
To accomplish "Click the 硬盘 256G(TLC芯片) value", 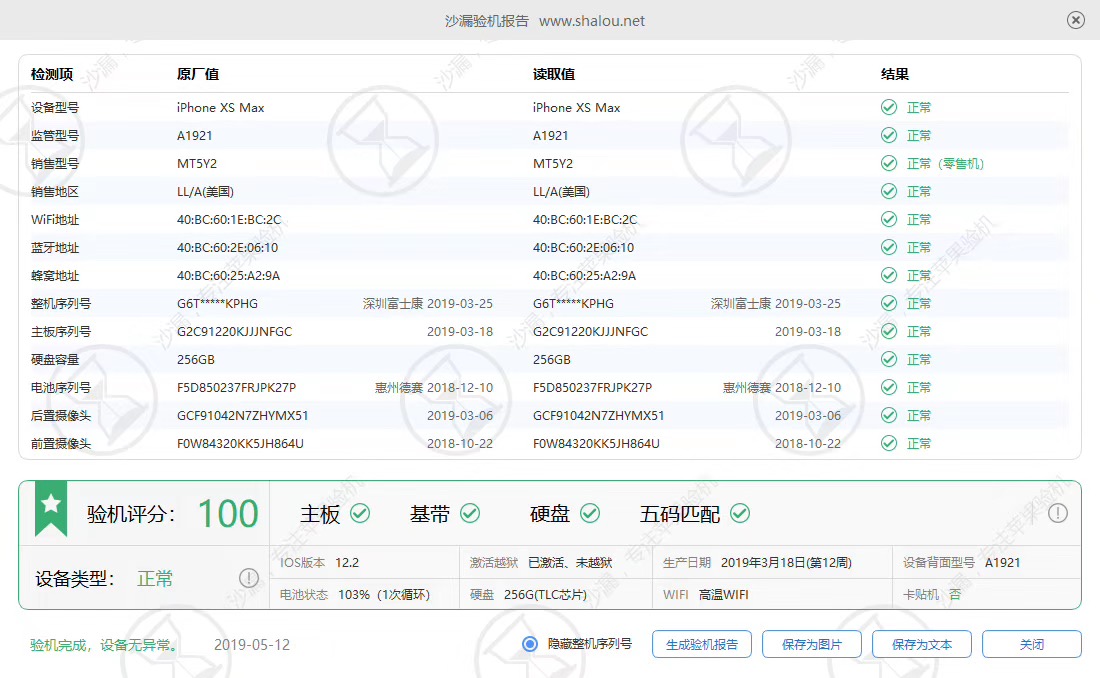I will (x=545, y=595).
